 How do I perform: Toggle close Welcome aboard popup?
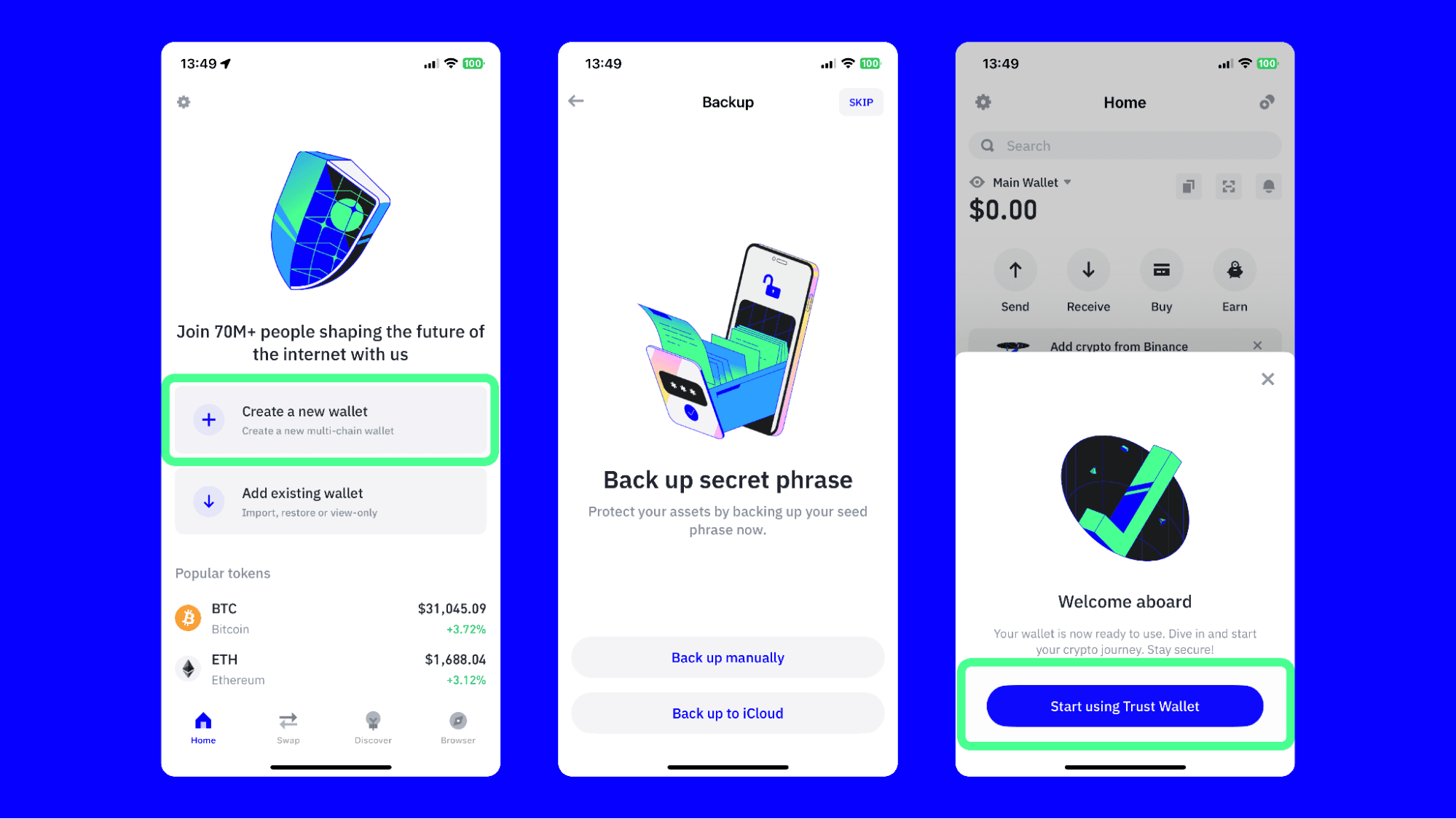1268,378
